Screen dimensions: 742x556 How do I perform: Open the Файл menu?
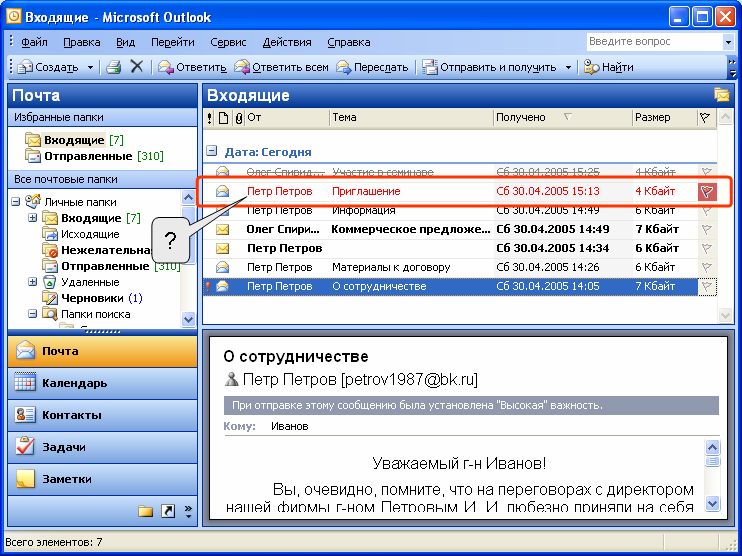coord(34,42)
